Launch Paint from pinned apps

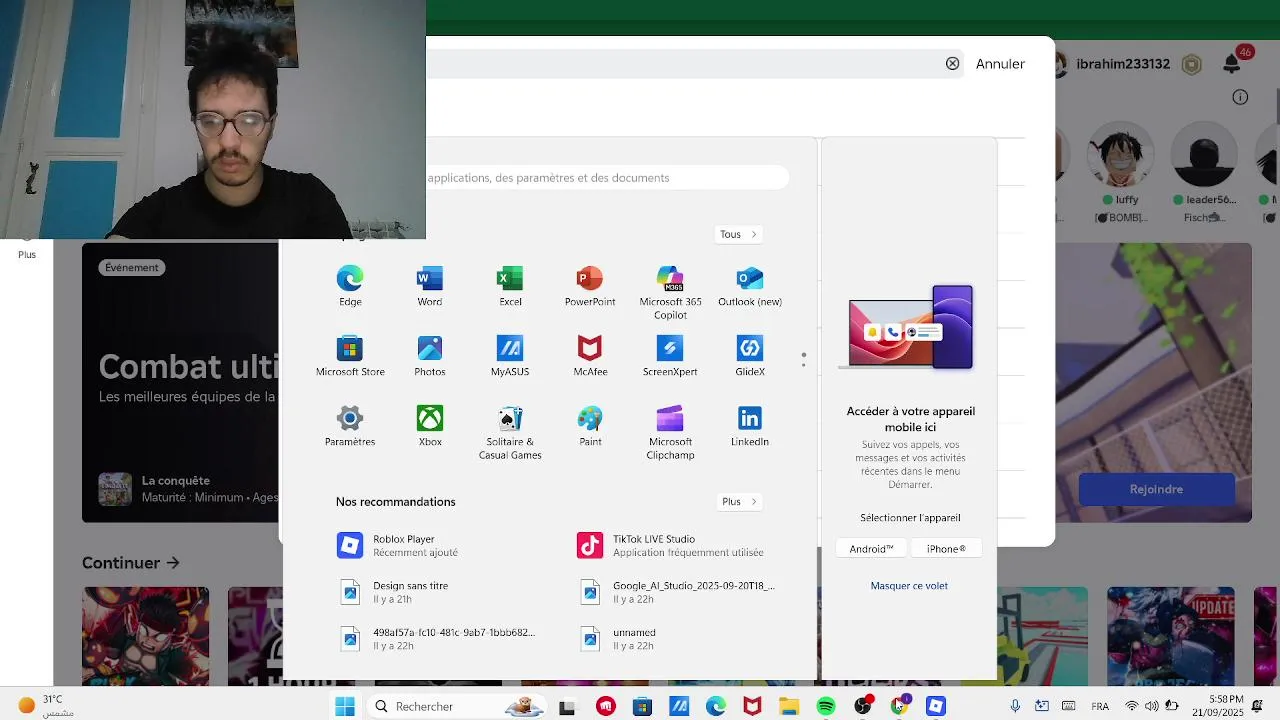[x=590, y=426]
